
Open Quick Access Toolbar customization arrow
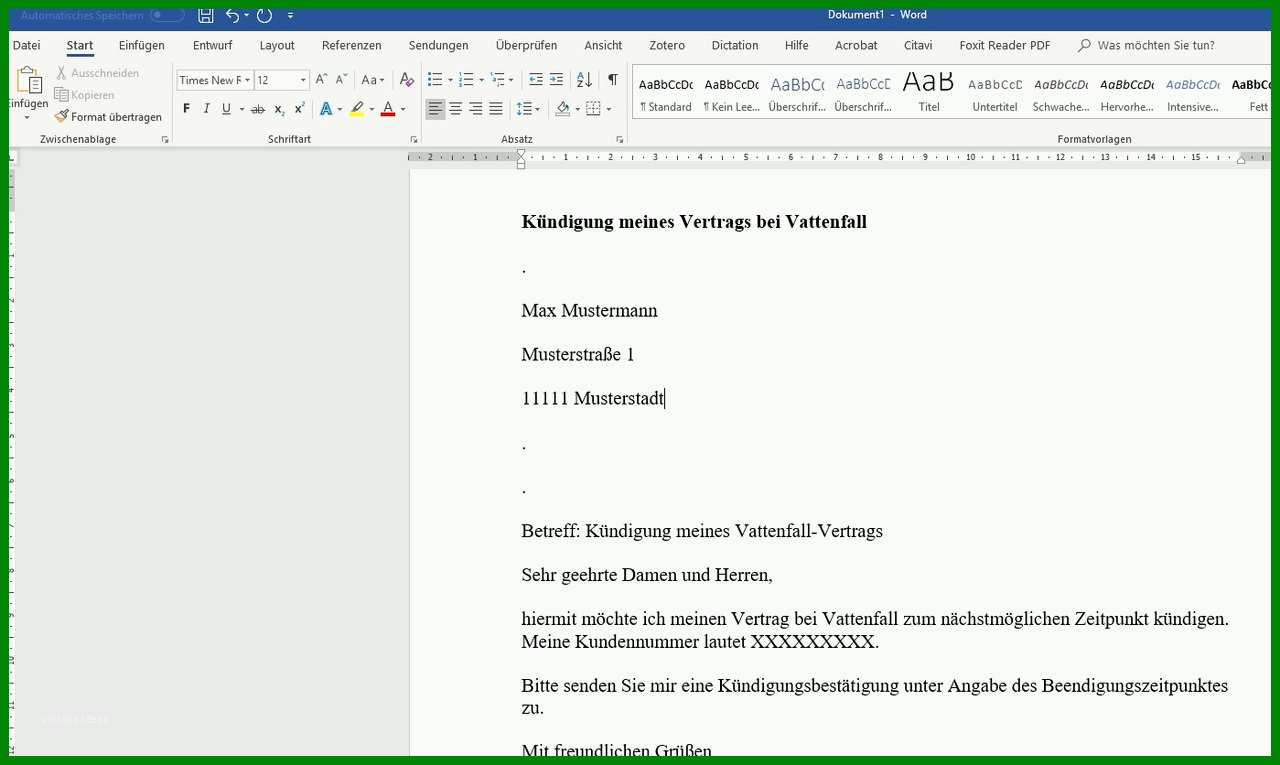coord(290,15)
